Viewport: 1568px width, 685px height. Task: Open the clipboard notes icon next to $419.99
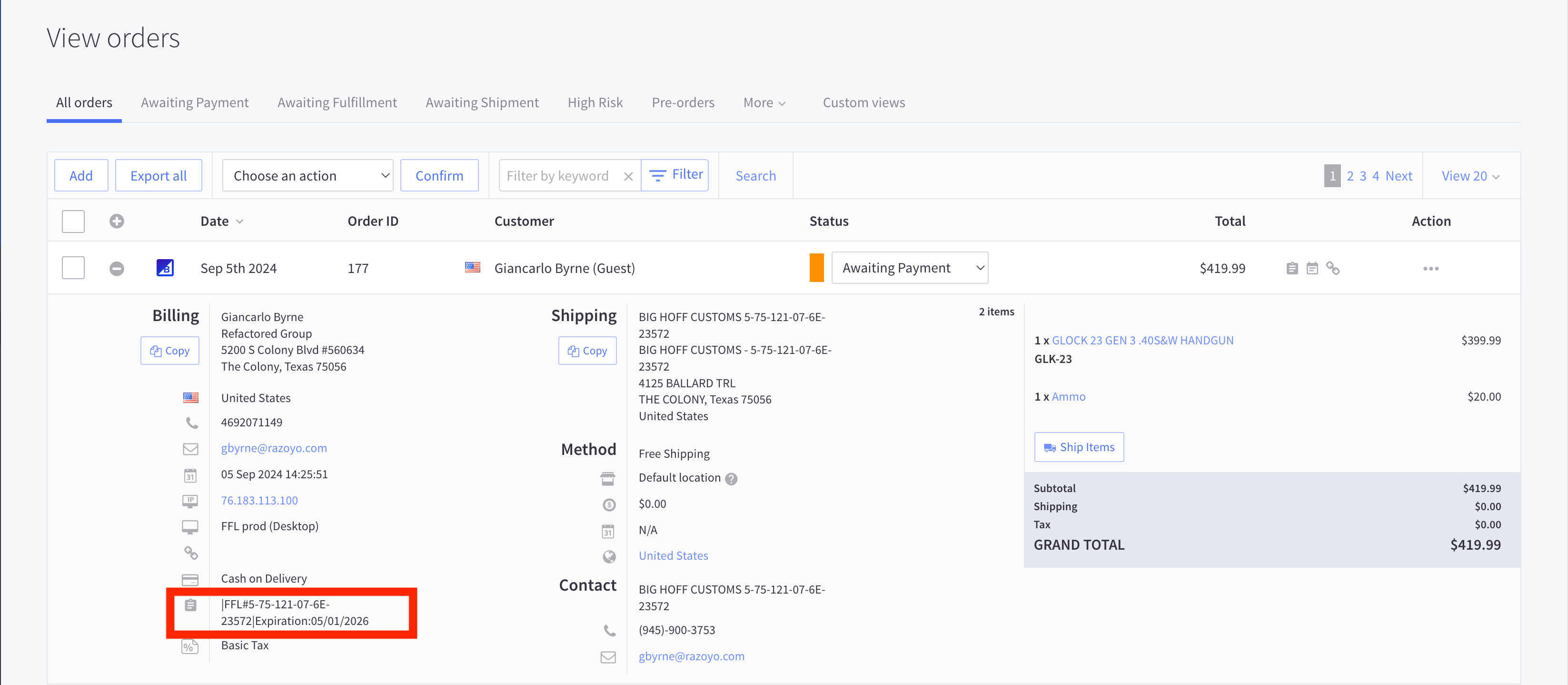tap(1291, 269)
